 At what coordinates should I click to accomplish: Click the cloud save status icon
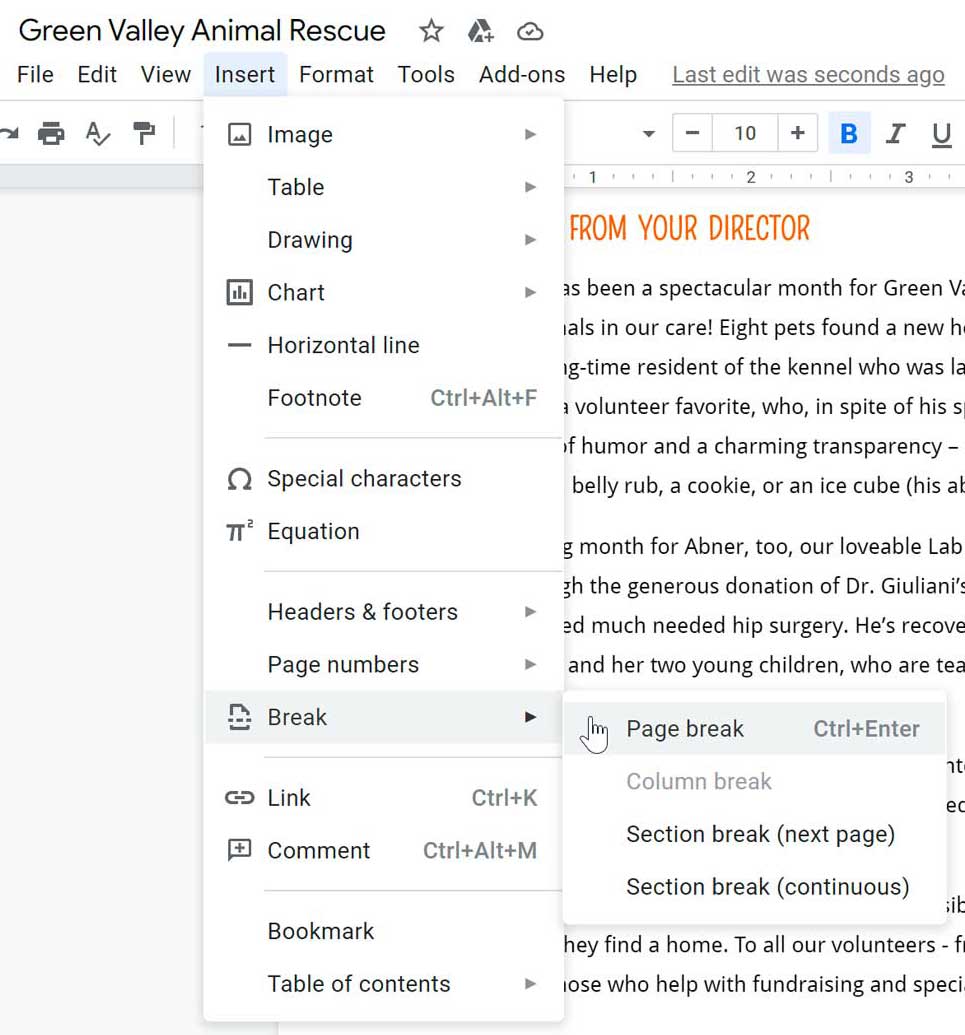530,31
